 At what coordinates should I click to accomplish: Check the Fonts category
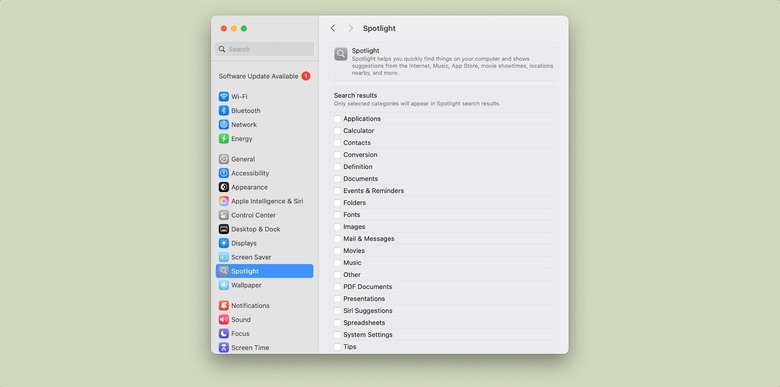point(337,215)
